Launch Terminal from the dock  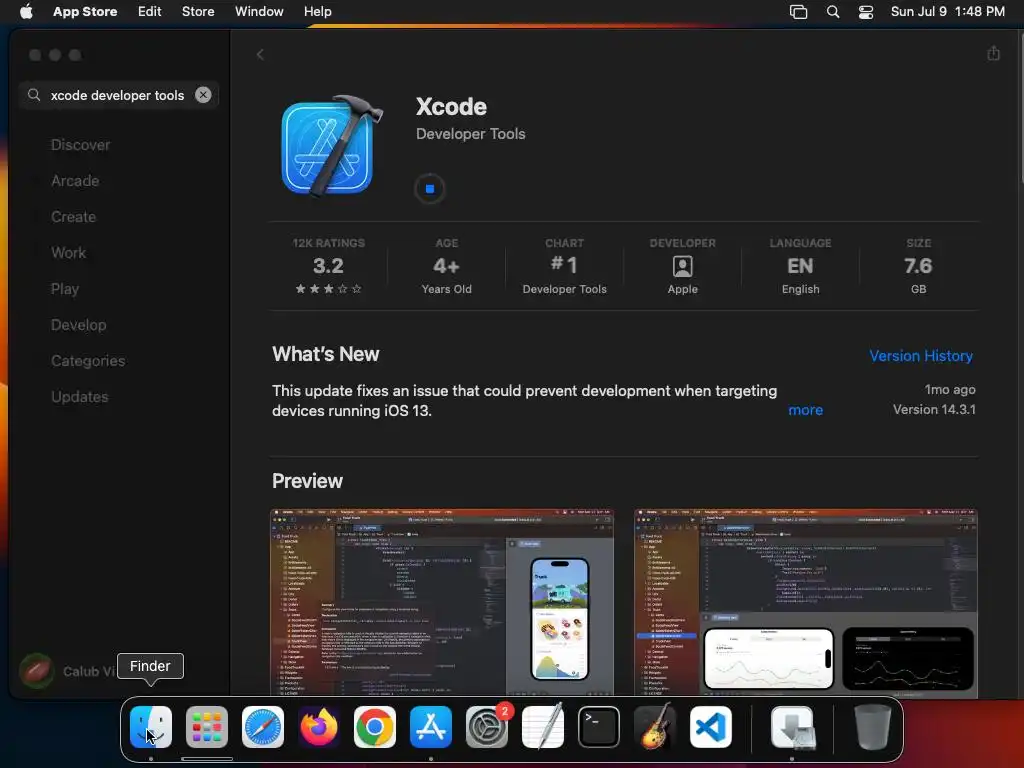[599, 727]
